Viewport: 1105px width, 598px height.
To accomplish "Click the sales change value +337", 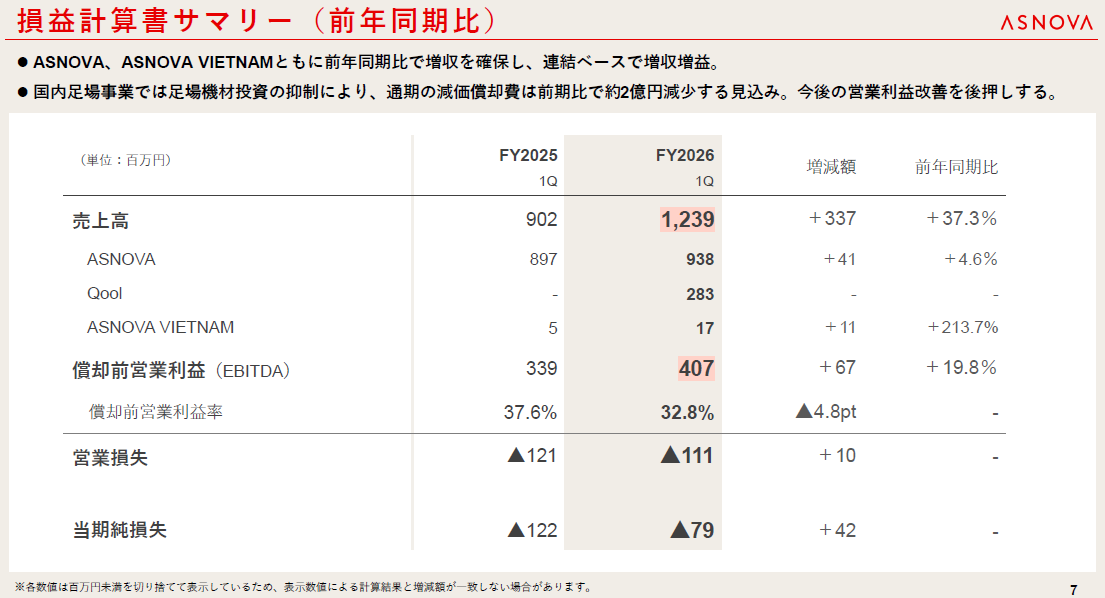I will click(832, 218).
